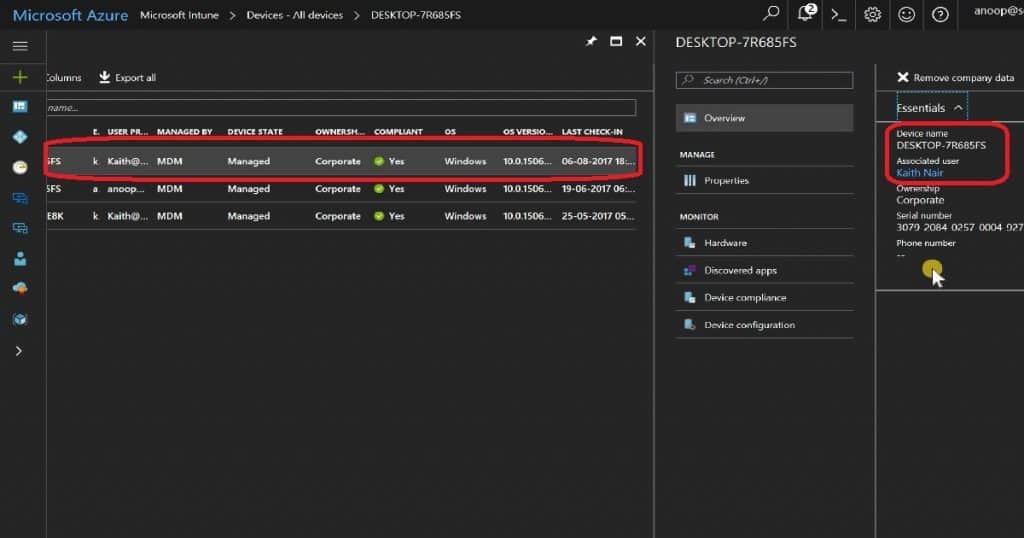Open portal settings gear icon
The width and height of the screenshot is (1024, 538).
click(872, 14)
